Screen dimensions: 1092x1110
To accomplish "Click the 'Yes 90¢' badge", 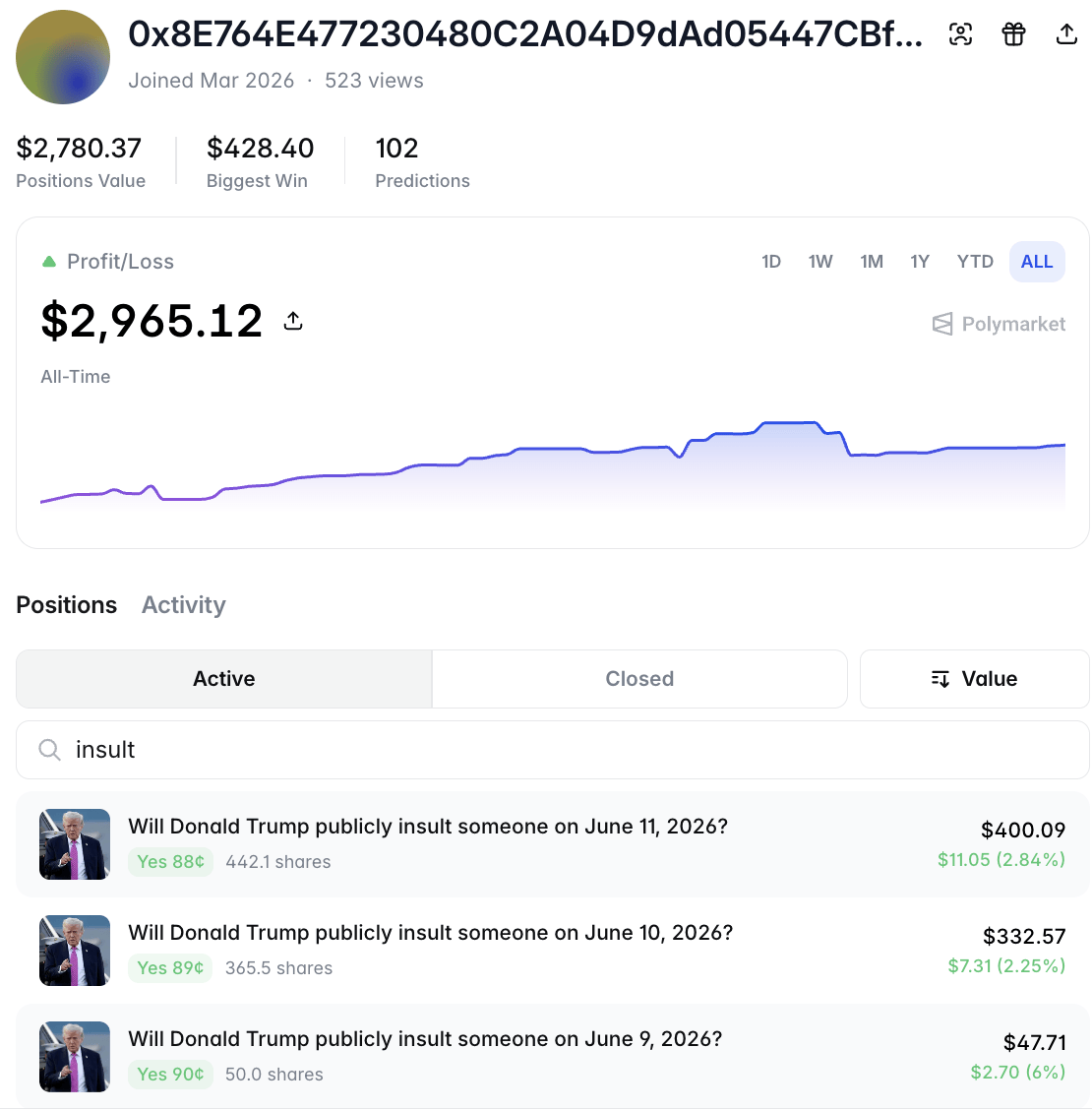I will (x=170, y=1074).
